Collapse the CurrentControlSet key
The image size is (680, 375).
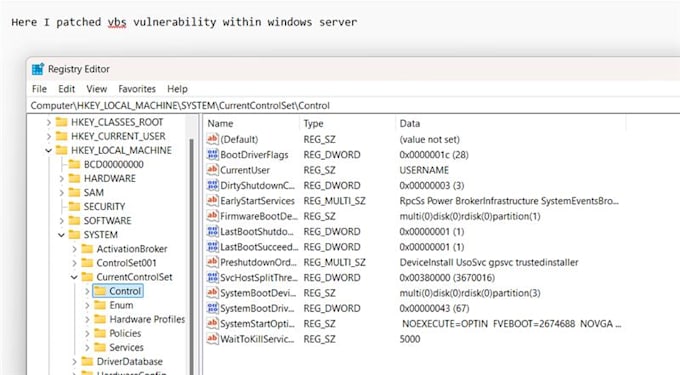click(74, 277)
